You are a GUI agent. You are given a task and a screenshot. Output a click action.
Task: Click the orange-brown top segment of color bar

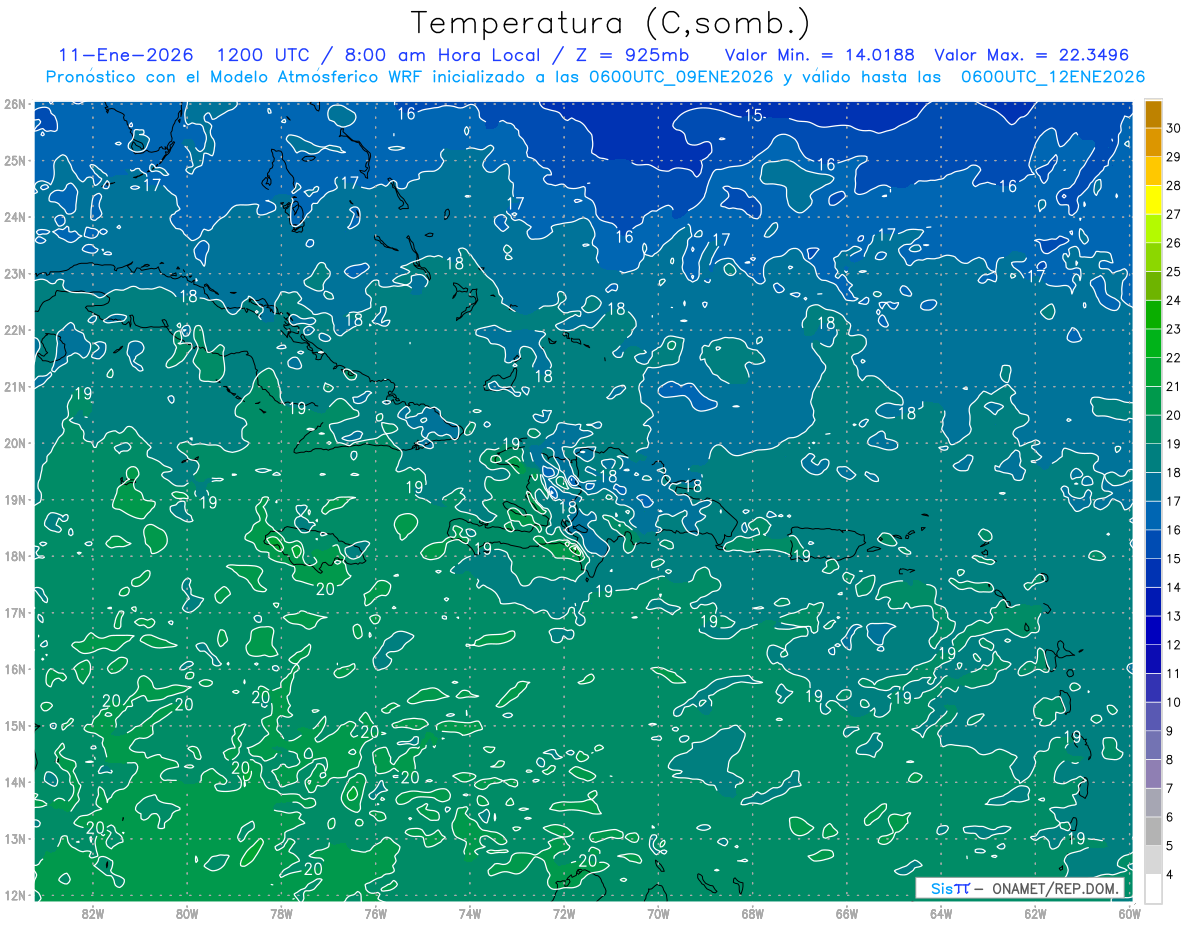(1154, 114)
